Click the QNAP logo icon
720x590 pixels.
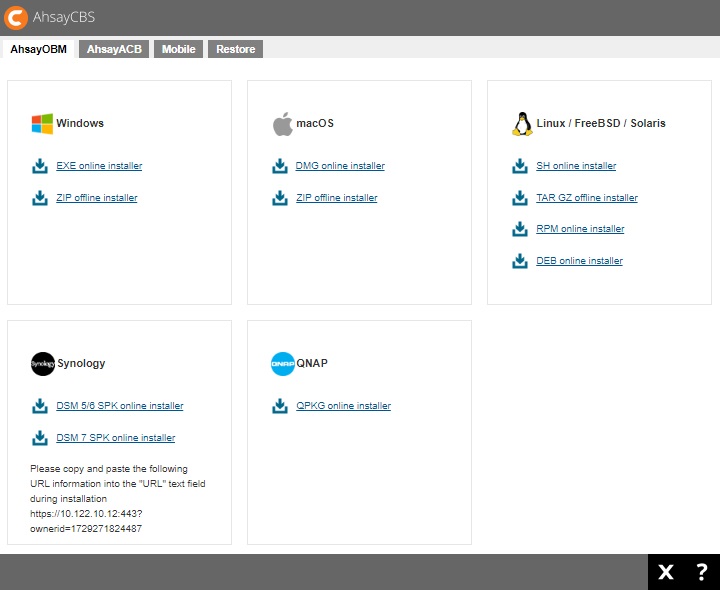coord(282,364)
